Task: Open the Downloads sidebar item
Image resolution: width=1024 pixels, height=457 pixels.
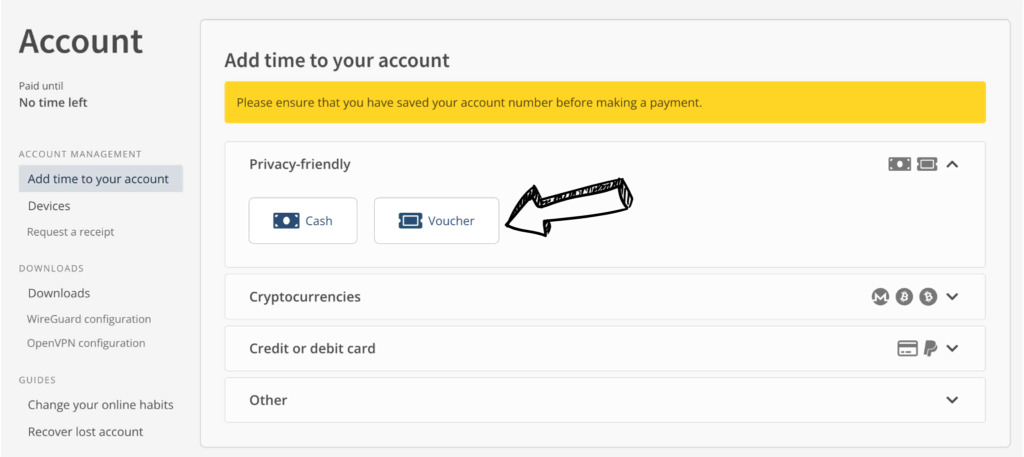Action: click(59, 293)
